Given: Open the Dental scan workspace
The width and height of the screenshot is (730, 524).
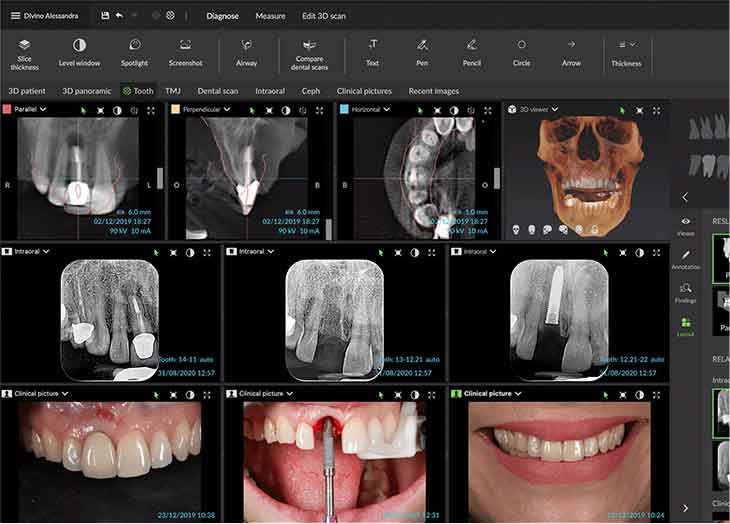Looking at the screenshot, I should click(x=217, y=91).
